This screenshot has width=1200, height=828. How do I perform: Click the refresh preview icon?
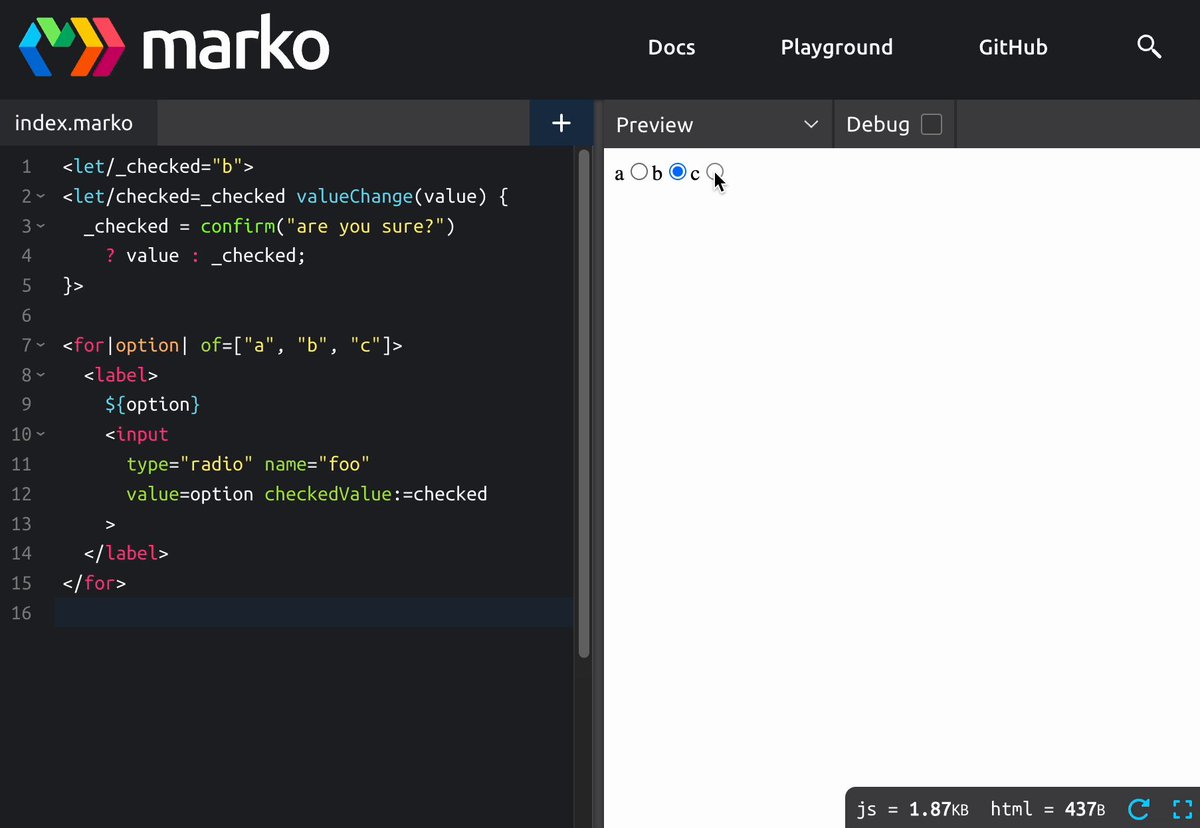(x=1138, y=808)
